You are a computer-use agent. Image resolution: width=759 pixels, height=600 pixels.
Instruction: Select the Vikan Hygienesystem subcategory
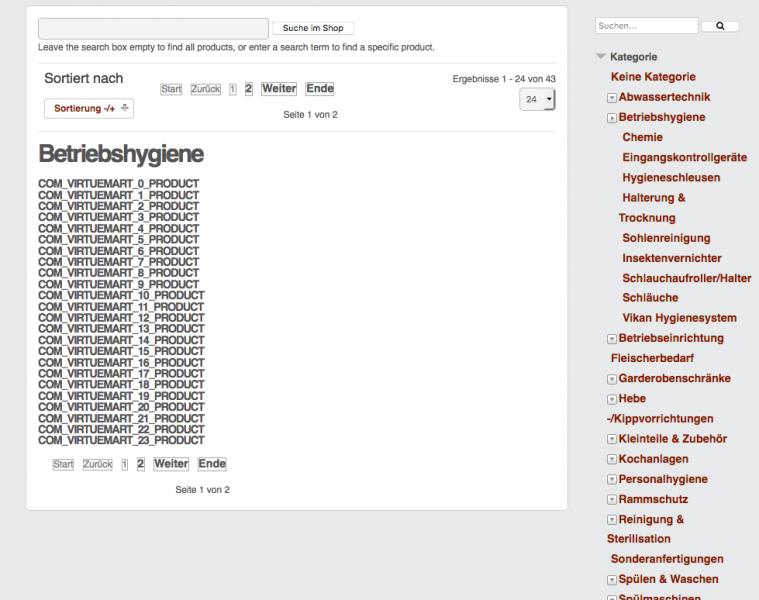pos(679,318)
